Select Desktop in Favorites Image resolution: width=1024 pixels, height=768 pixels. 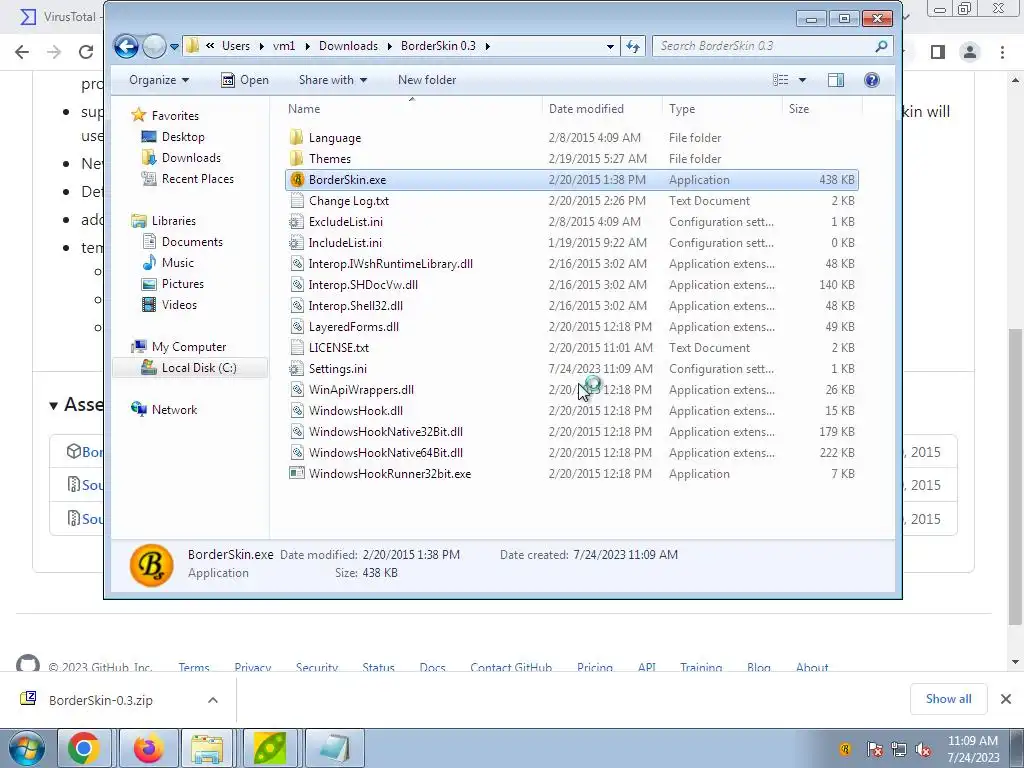(x=182, y=136)
